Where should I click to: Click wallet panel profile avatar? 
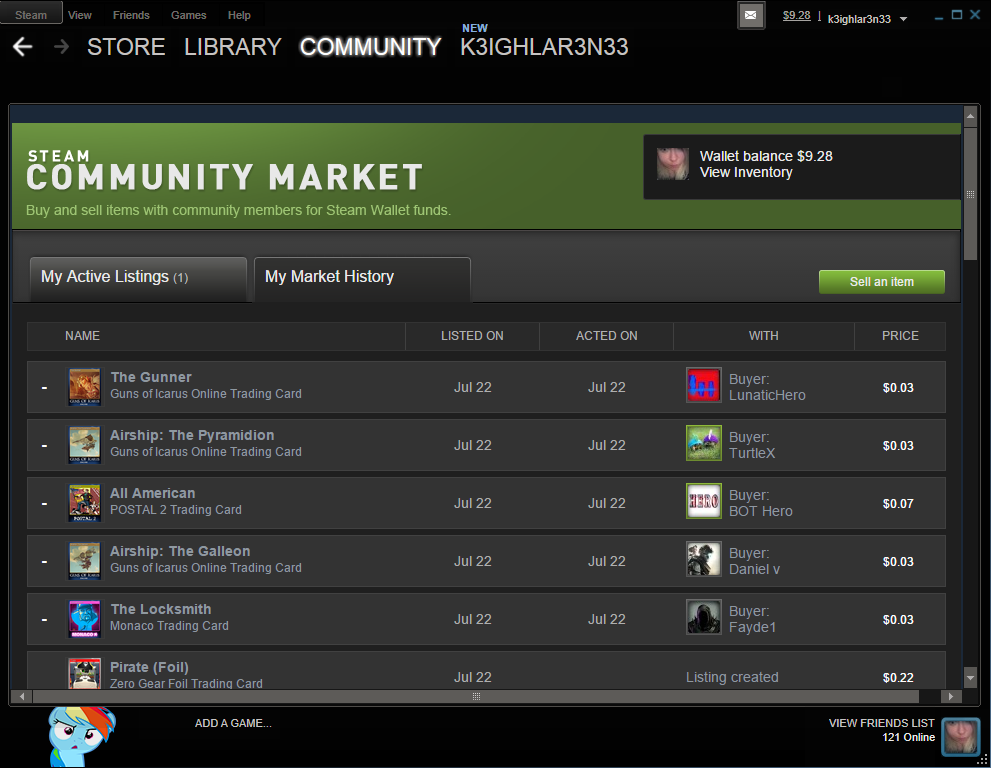pyautogui.click(x=673, y=164)
